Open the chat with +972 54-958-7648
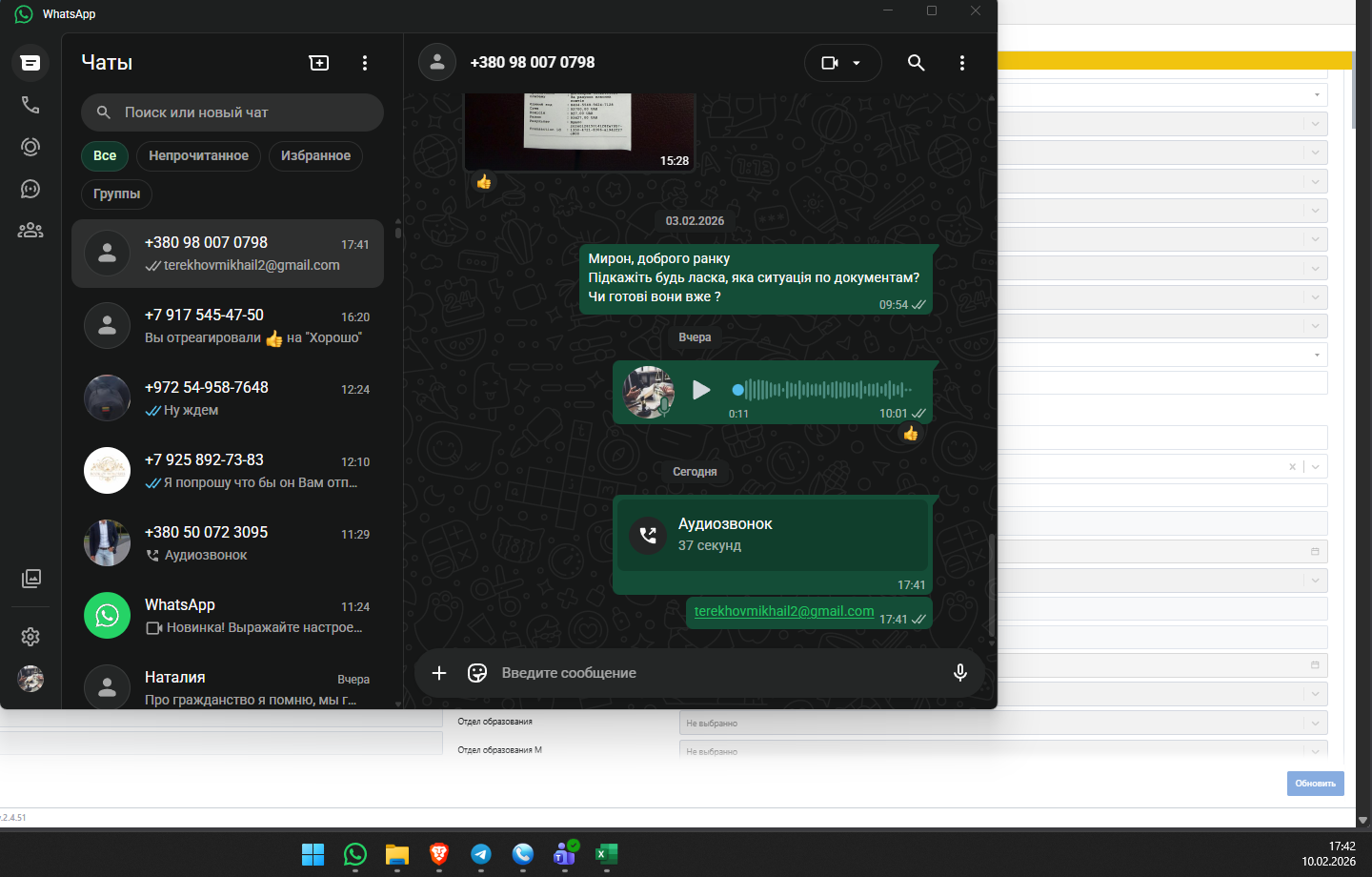Screen dimensions: 1372x877 click(x=228, y=398)
